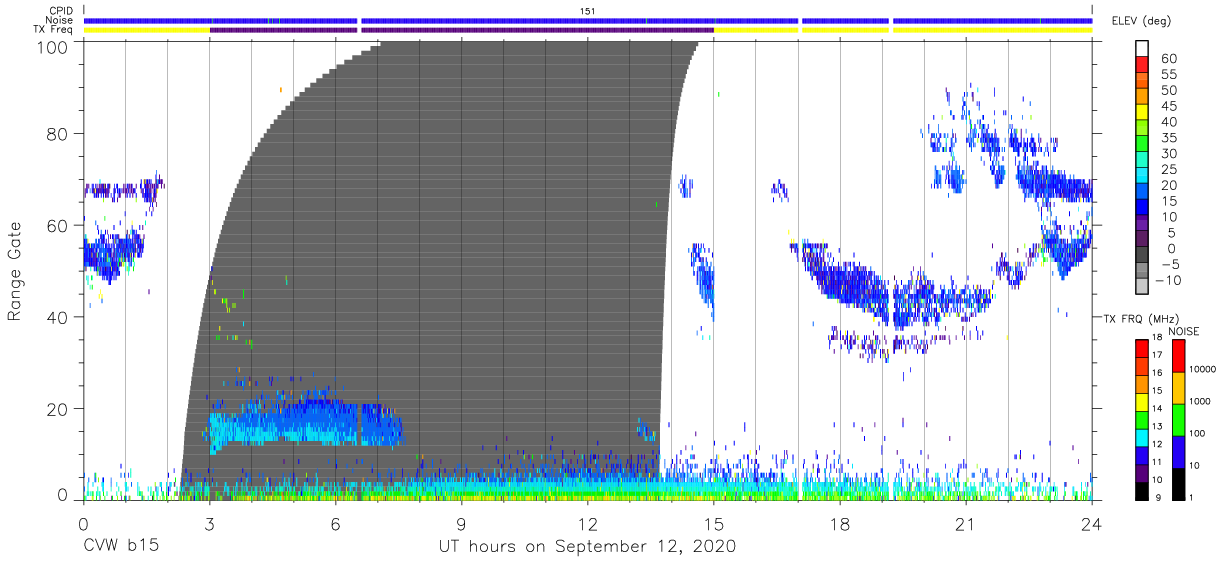The height and width of the screenshot is (567, 1228).
Task: Click the '24' tick on the UT hours axis
Action: pyautogui.click(x=1092, y=524)
